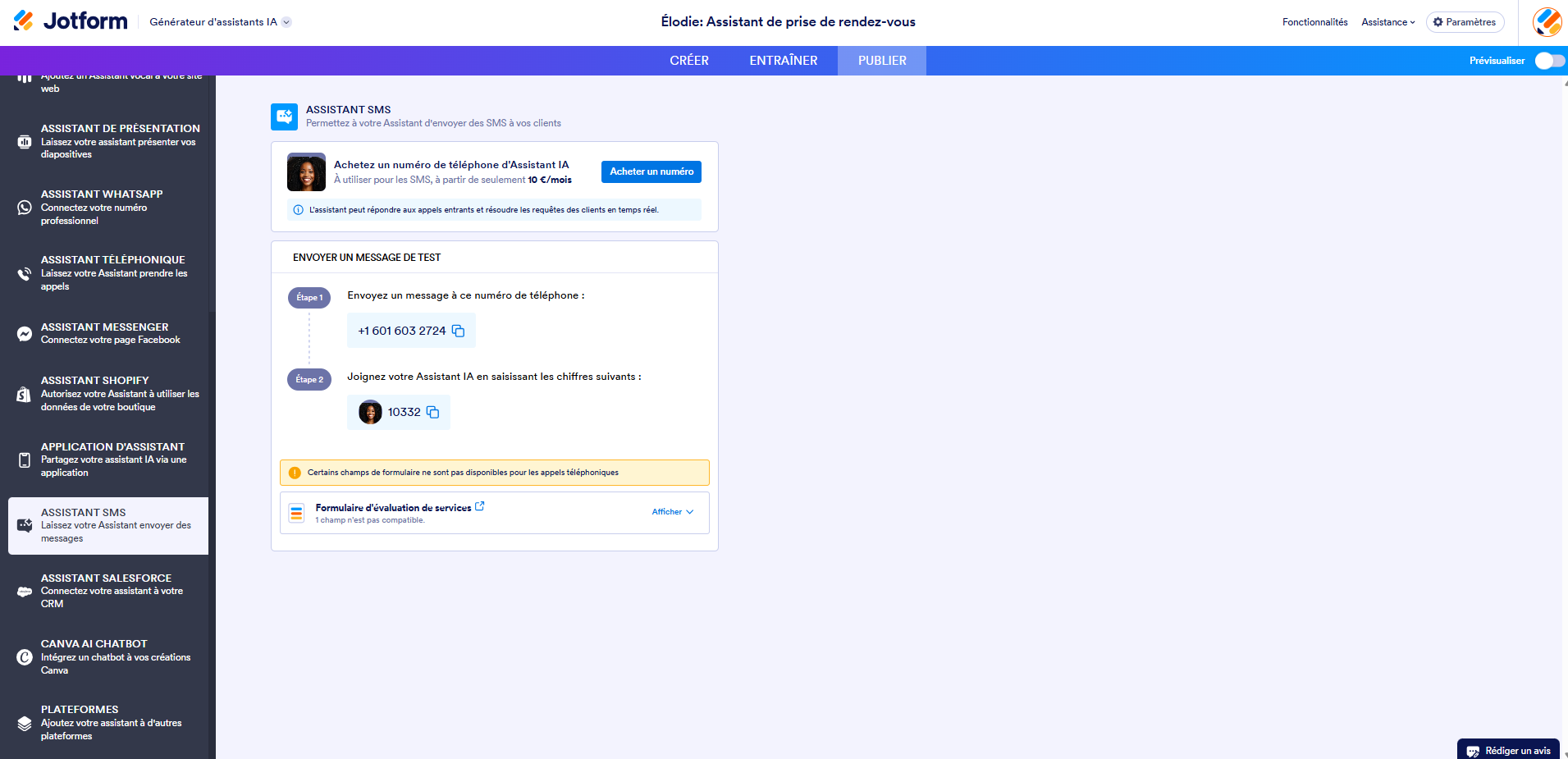Click the text 1 champ n'est pas compatible

(x=370, y=520)
